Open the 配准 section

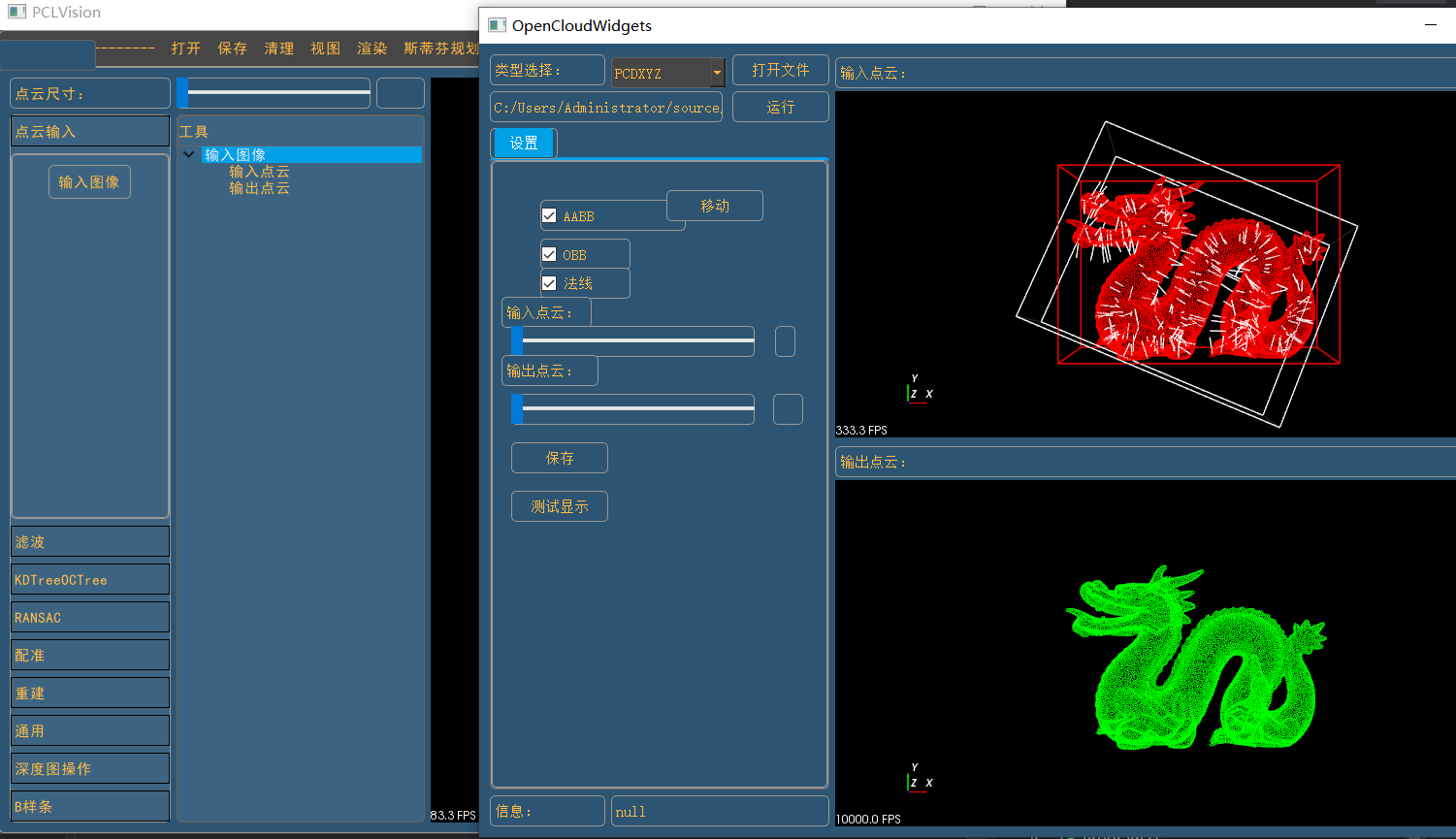[90, 655]
